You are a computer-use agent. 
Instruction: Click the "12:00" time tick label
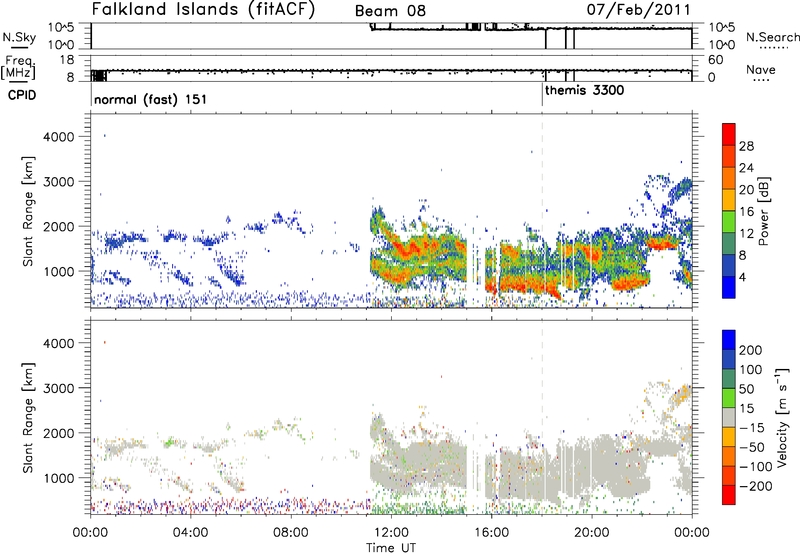pyautogui.click(x=391, y=533)
